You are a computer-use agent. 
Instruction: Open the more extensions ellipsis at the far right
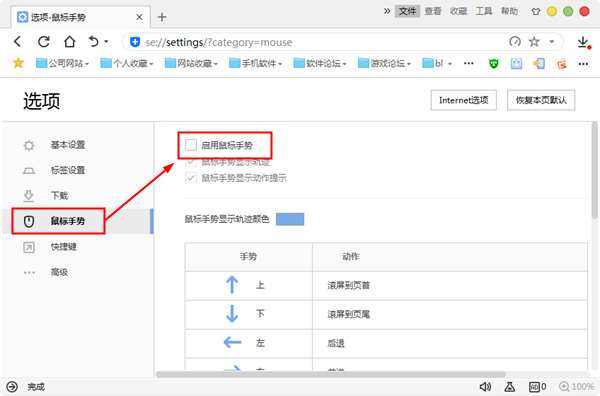click(583, 64)
